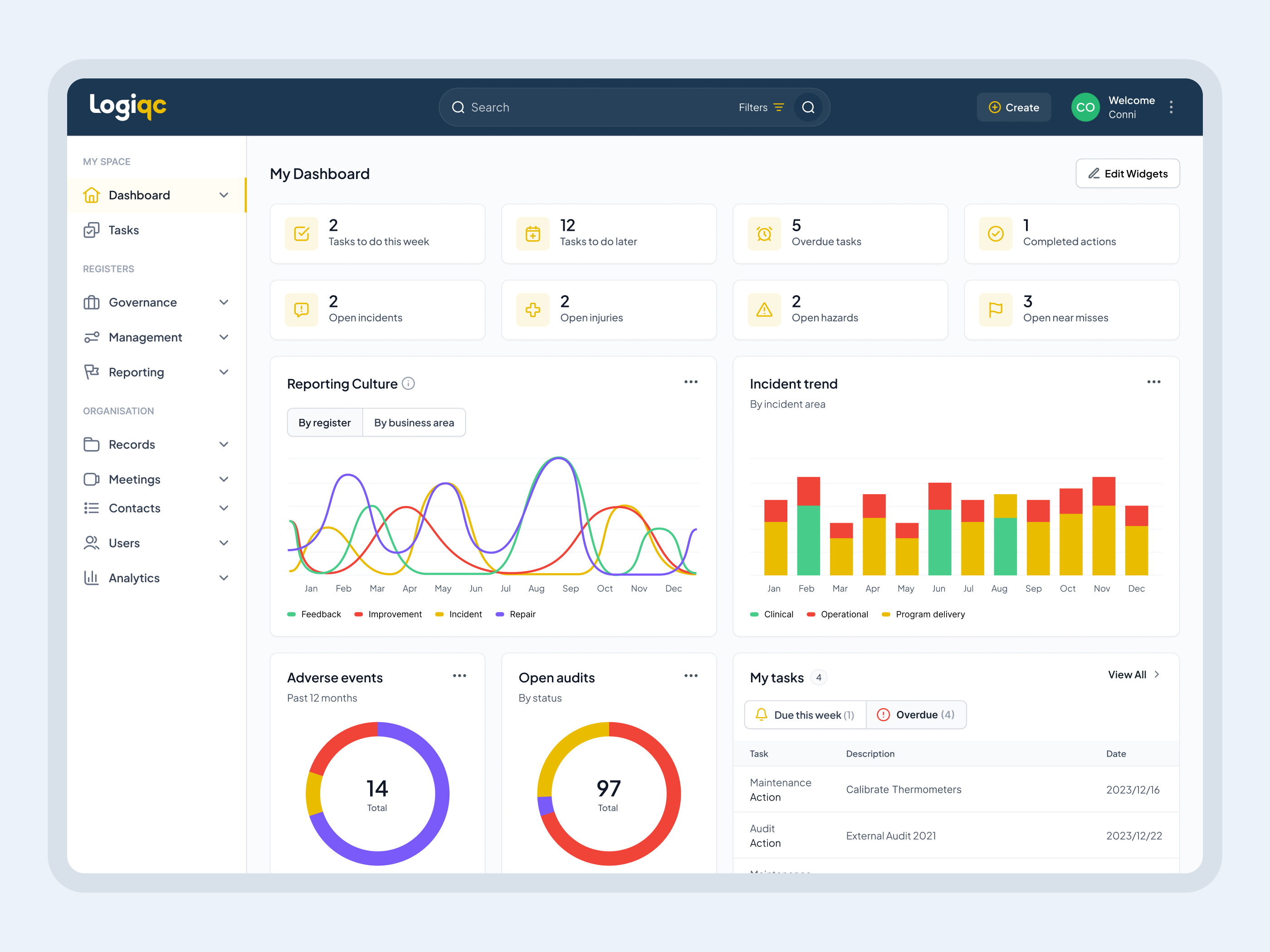This screenshot has width=1270, height=952.
Task: Click the round search submit icon
Action: click(x=808, y=107)
